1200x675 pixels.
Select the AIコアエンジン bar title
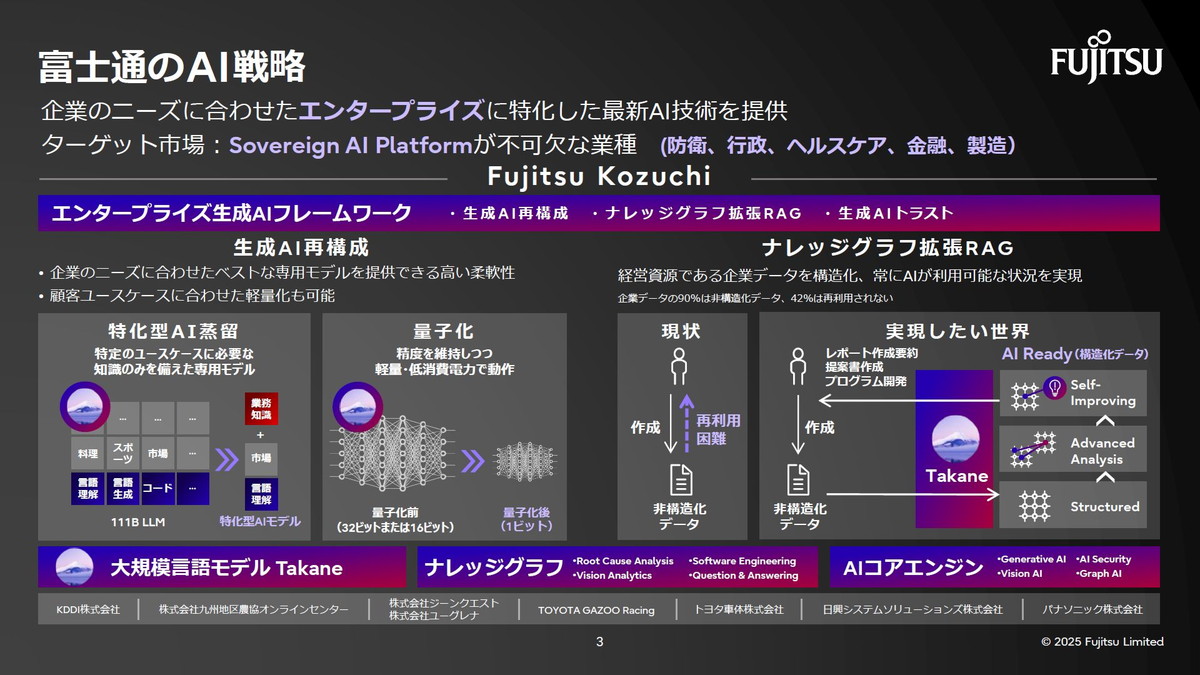tap(913, 568)
